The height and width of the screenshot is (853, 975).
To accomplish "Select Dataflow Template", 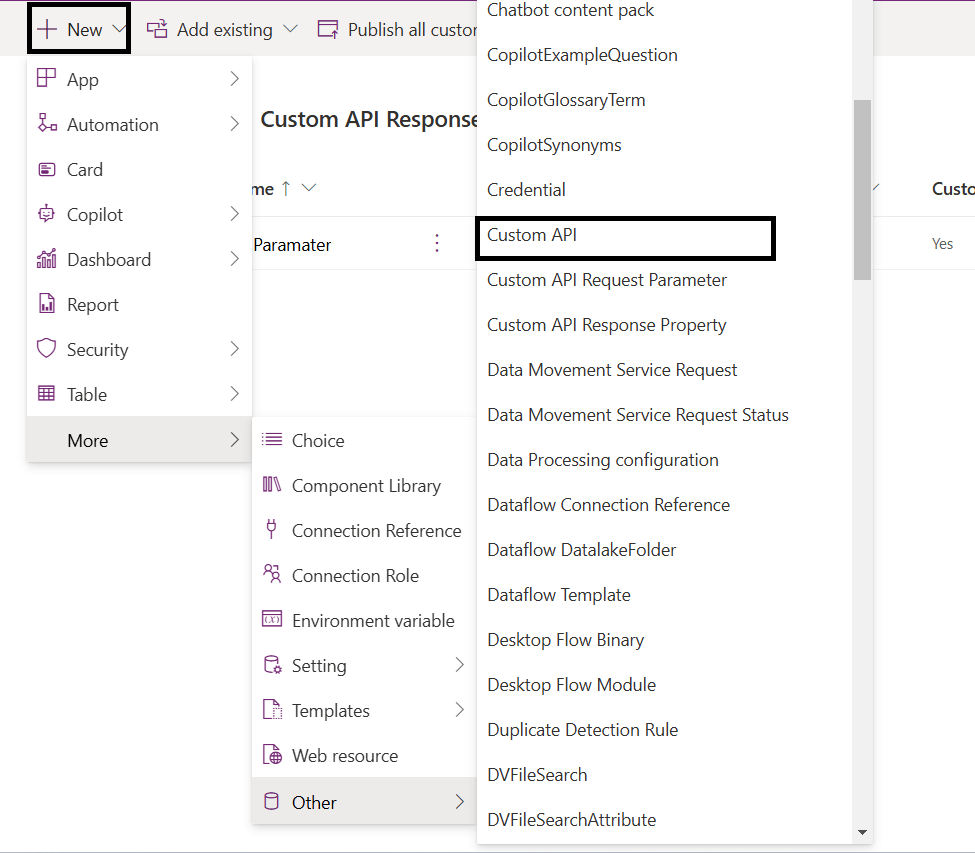I will pyautogui.click(x=558, y=595).
